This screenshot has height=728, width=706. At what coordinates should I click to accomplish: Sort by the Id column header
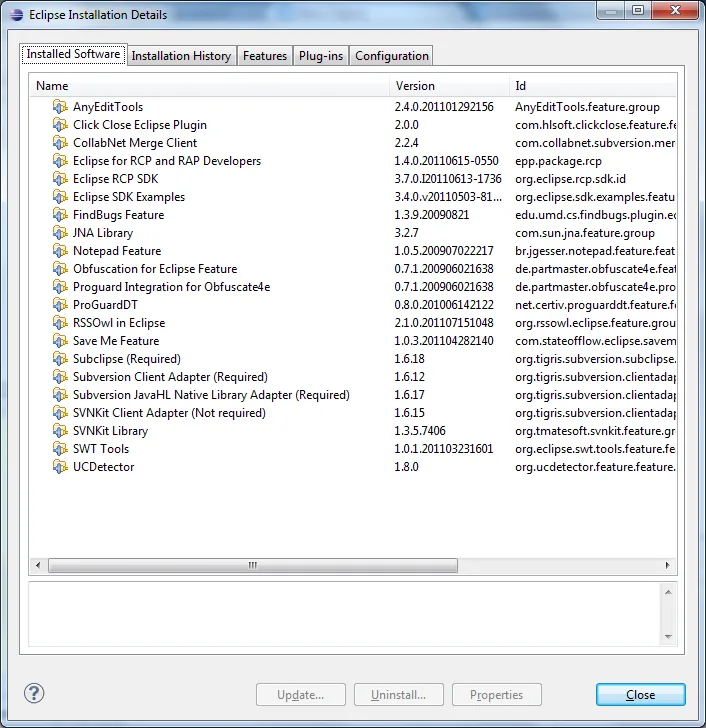593,86
